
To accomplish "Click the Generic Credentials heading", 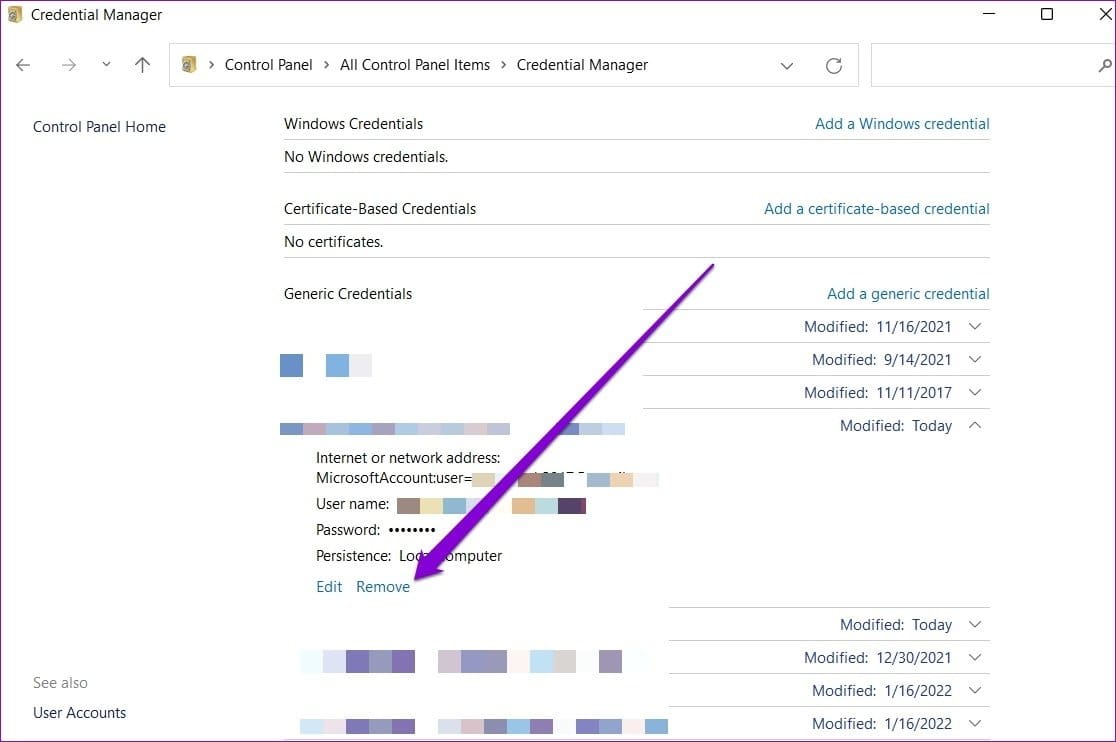I will click(x=347, y=294).
